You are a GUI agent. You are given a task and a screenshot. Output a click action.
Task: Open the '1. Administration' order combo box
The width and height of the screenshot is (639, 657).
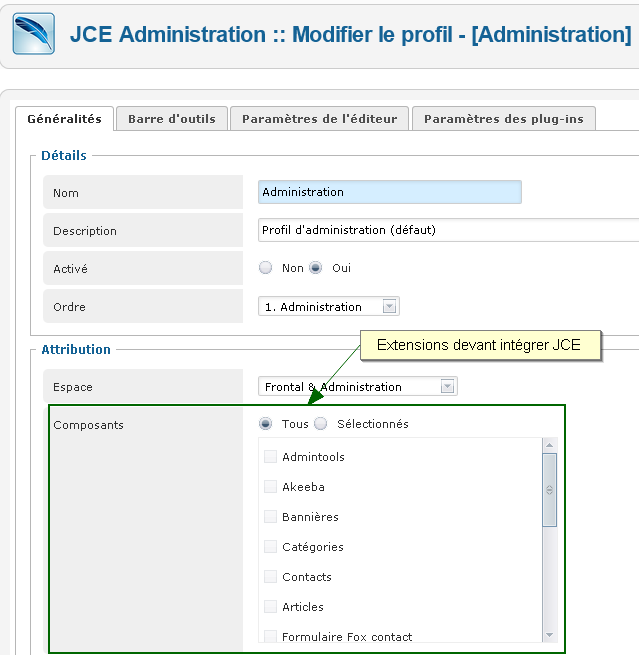pos(329,306)
